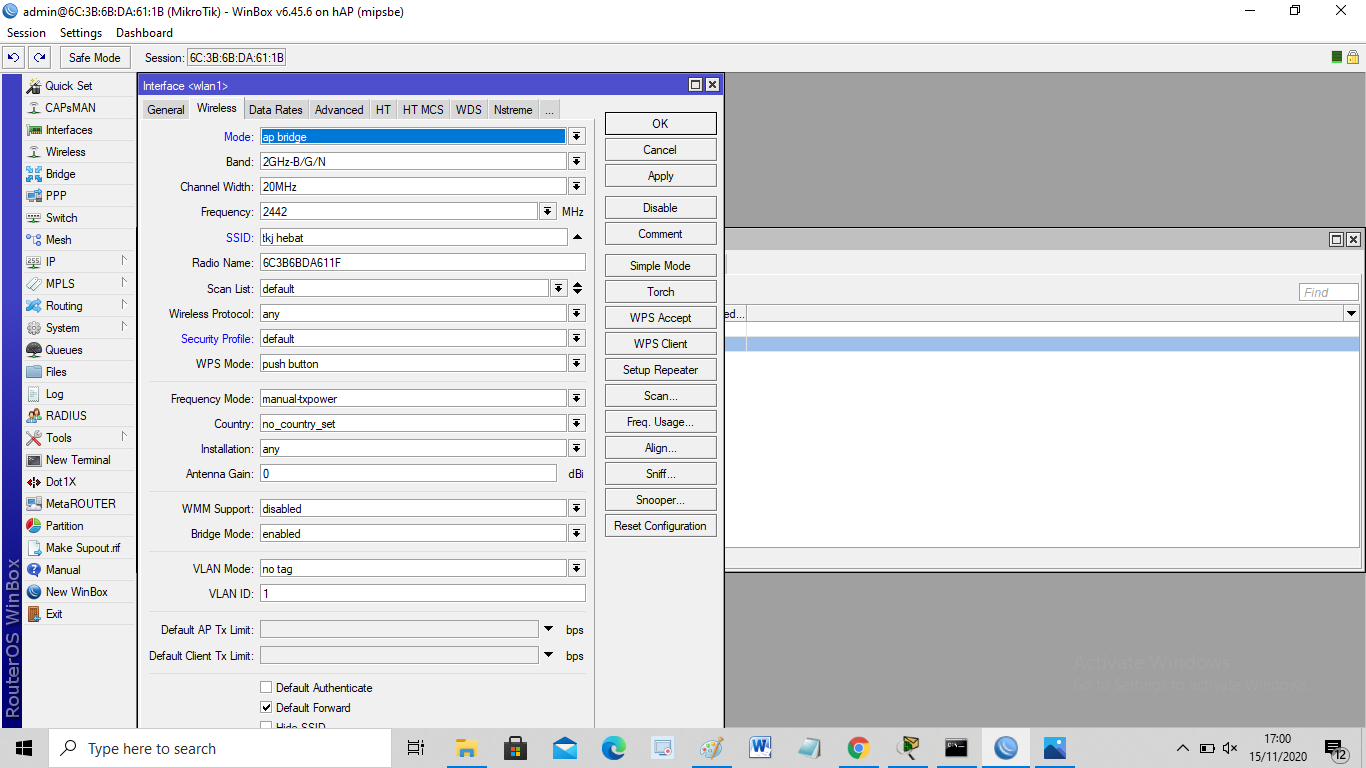Screen dimensions: 1366x768
Task: Open the Session menu
Action: coord(27,33)
